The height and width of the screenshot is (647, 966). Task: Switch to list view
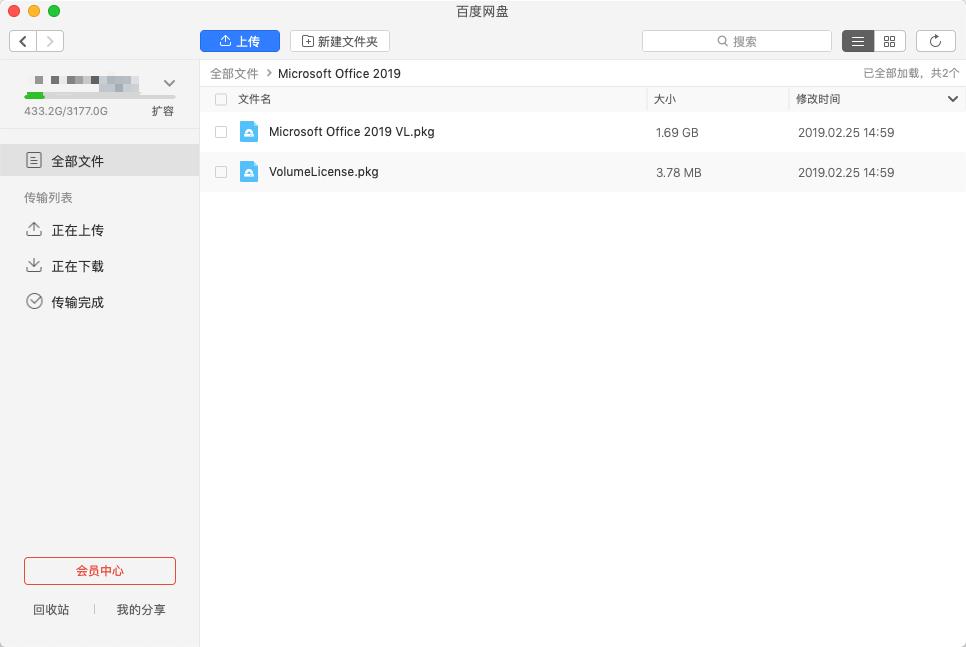(x=858, y=41)
